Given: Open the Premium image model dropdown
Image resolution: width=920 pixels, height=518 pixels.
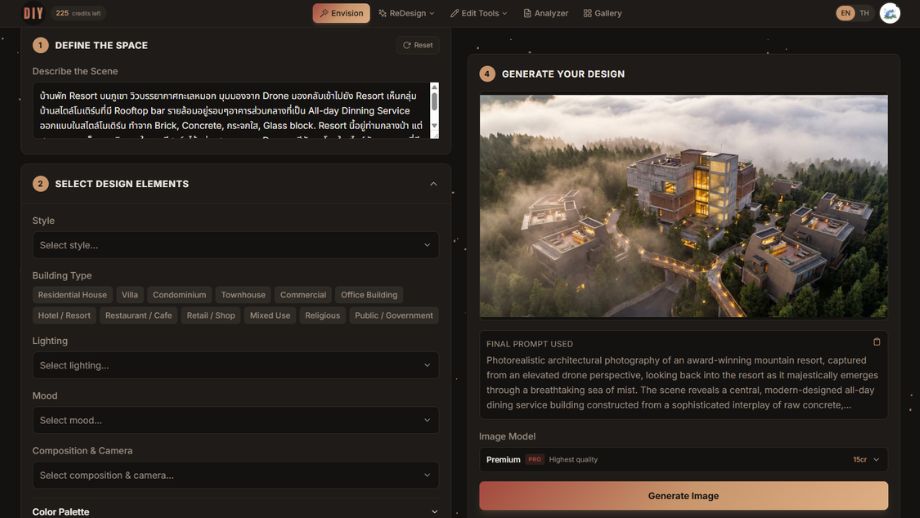Looking at the screenshot, I should tap(683, 459).
